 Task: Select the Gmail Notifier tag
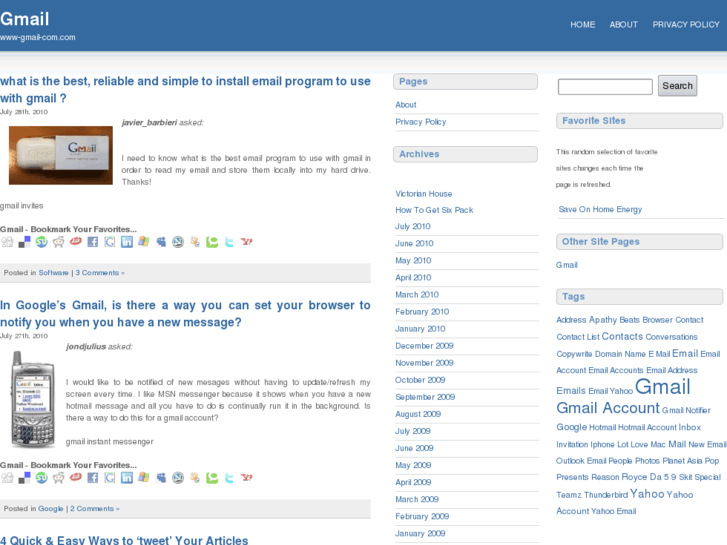(x=686, y=410)
